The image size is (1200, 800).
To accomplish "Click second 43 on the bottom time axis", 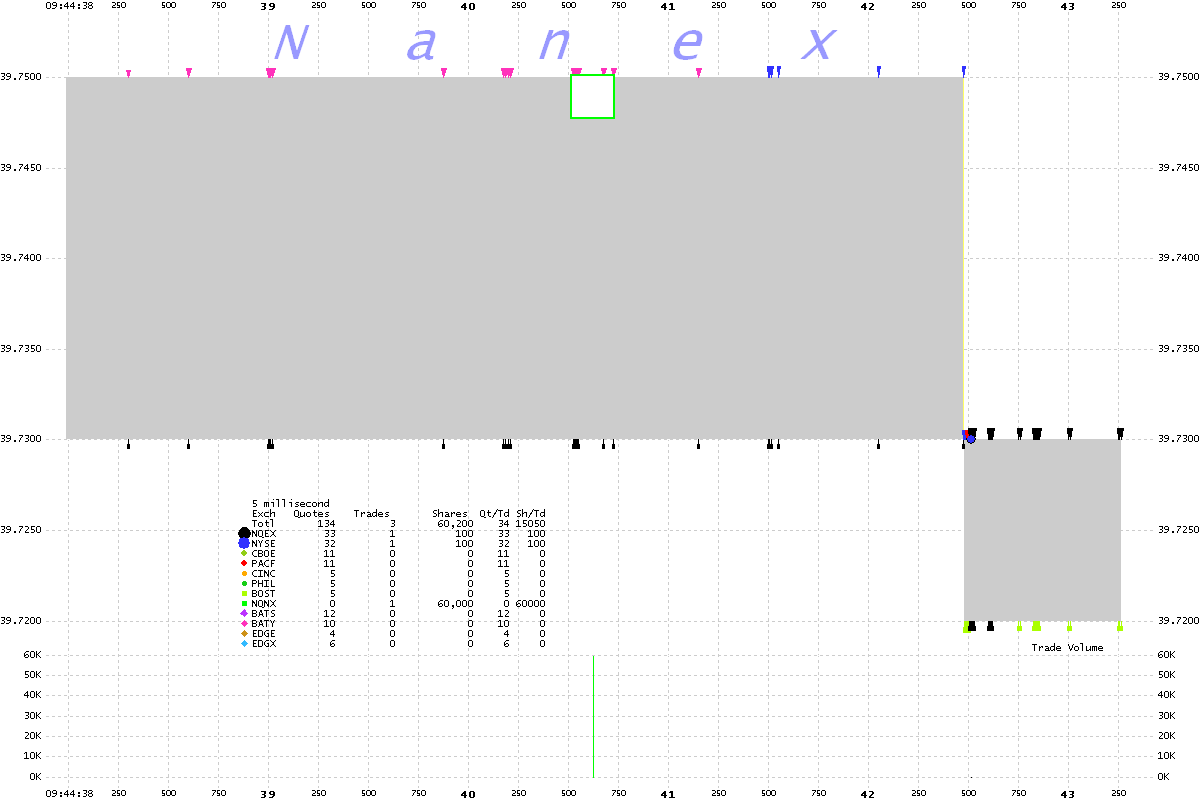I will tap(1068, 794).
